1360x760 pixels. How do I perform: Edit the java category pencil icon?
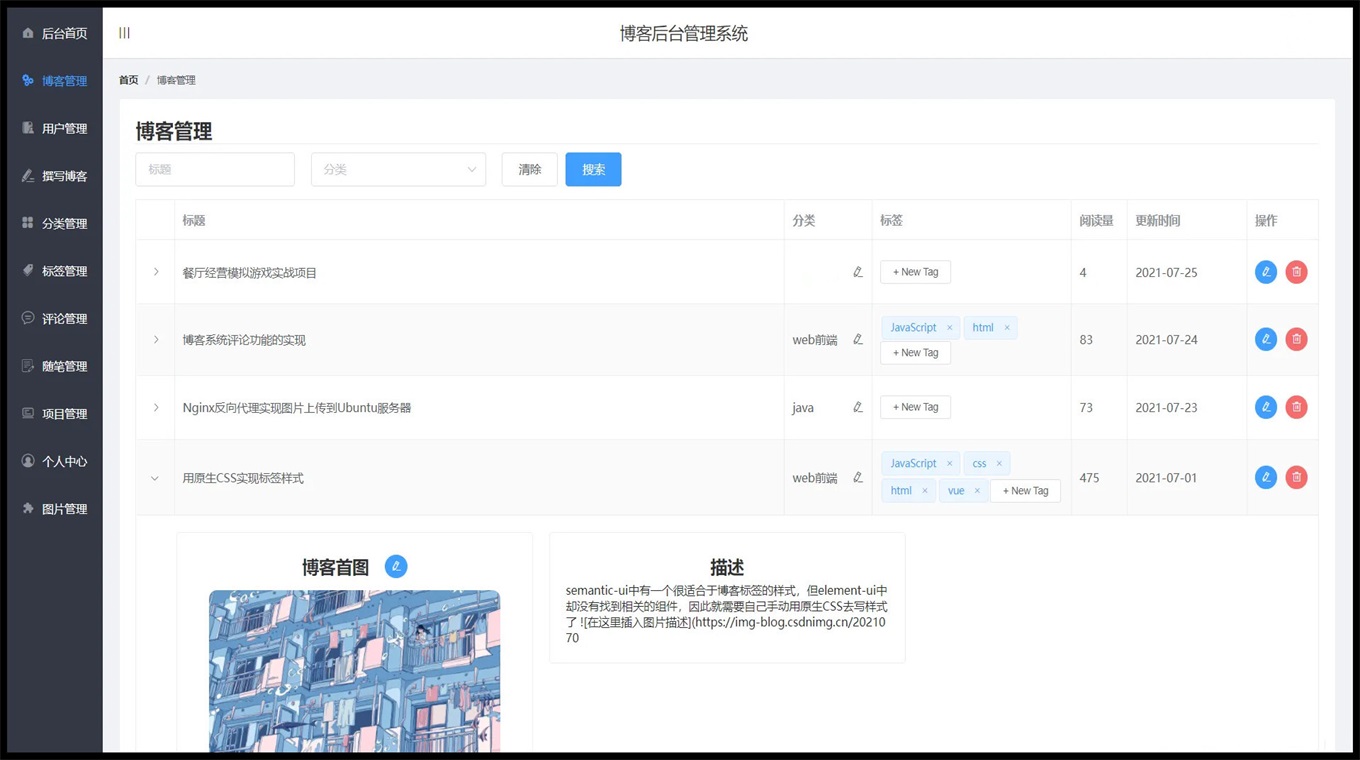point(857,408)
